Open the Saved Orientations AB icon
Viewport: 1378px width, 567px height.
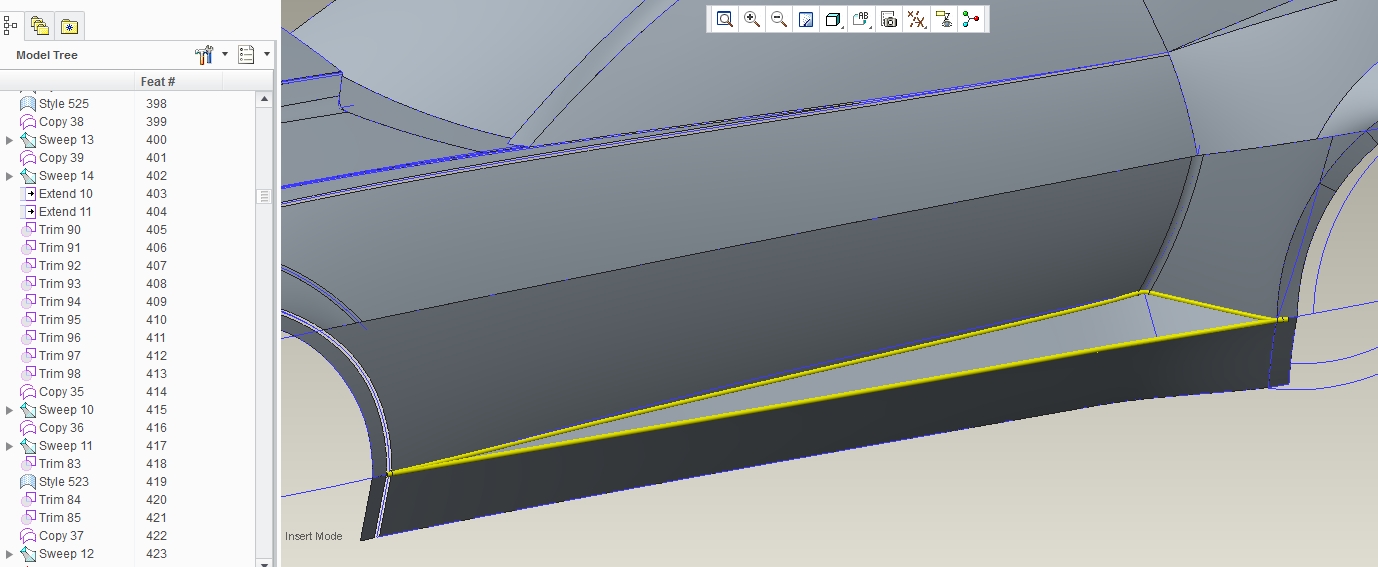coord(861,19)
